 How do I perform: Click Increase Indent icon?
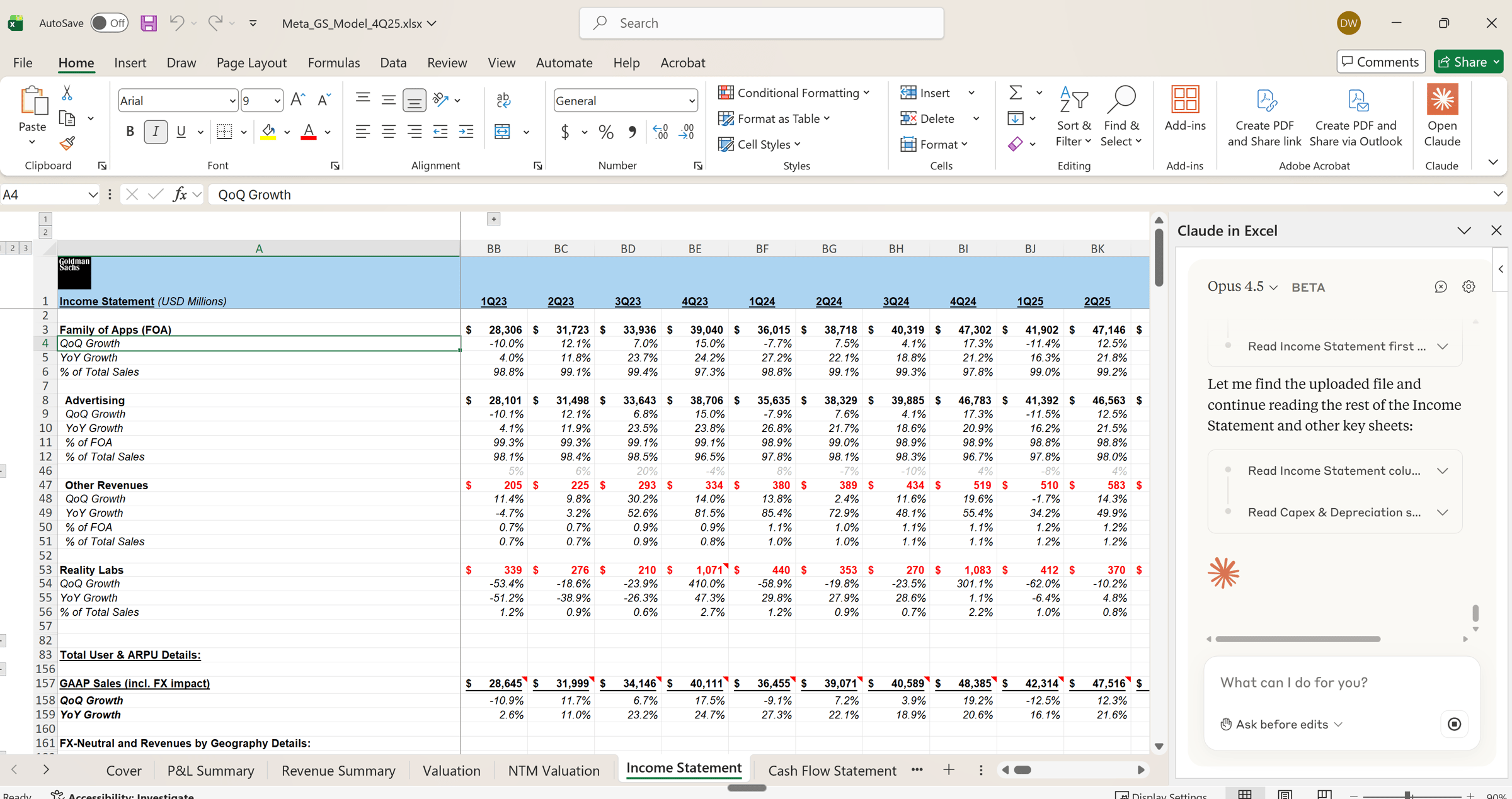pyautogui.click(x=466, y=132)
